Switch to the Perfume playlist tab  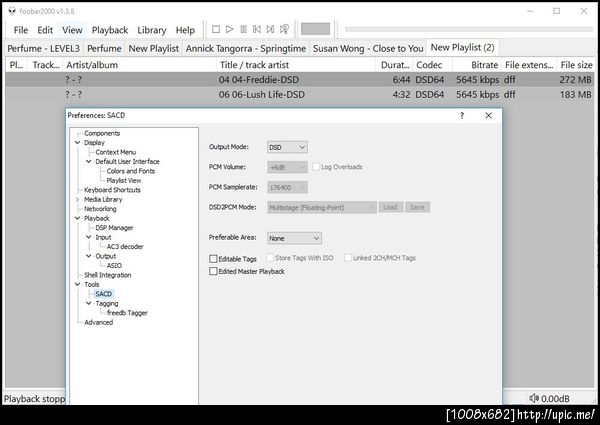pos(104,49)
